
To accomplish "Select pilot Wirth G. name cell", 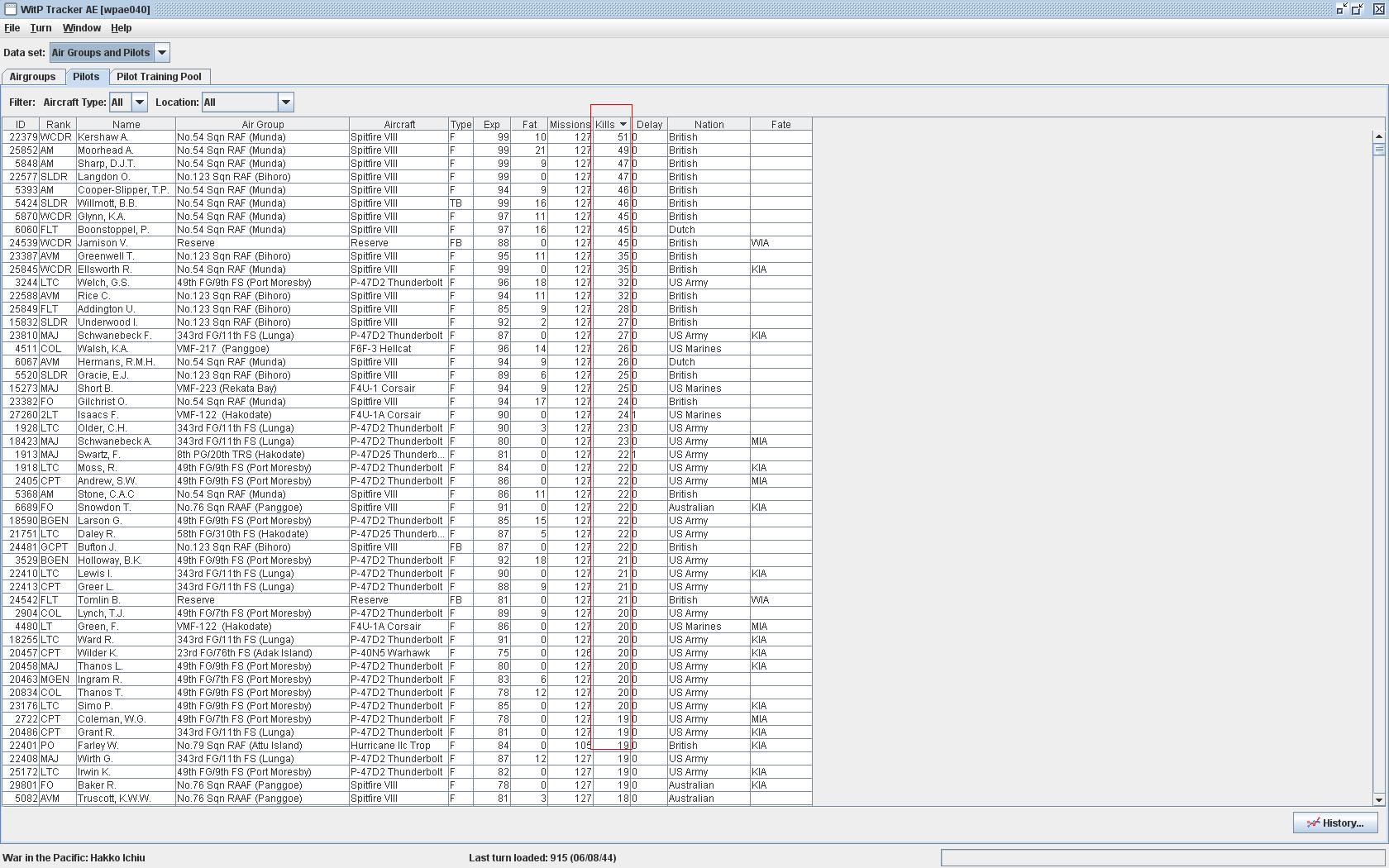I will (126, 759).
